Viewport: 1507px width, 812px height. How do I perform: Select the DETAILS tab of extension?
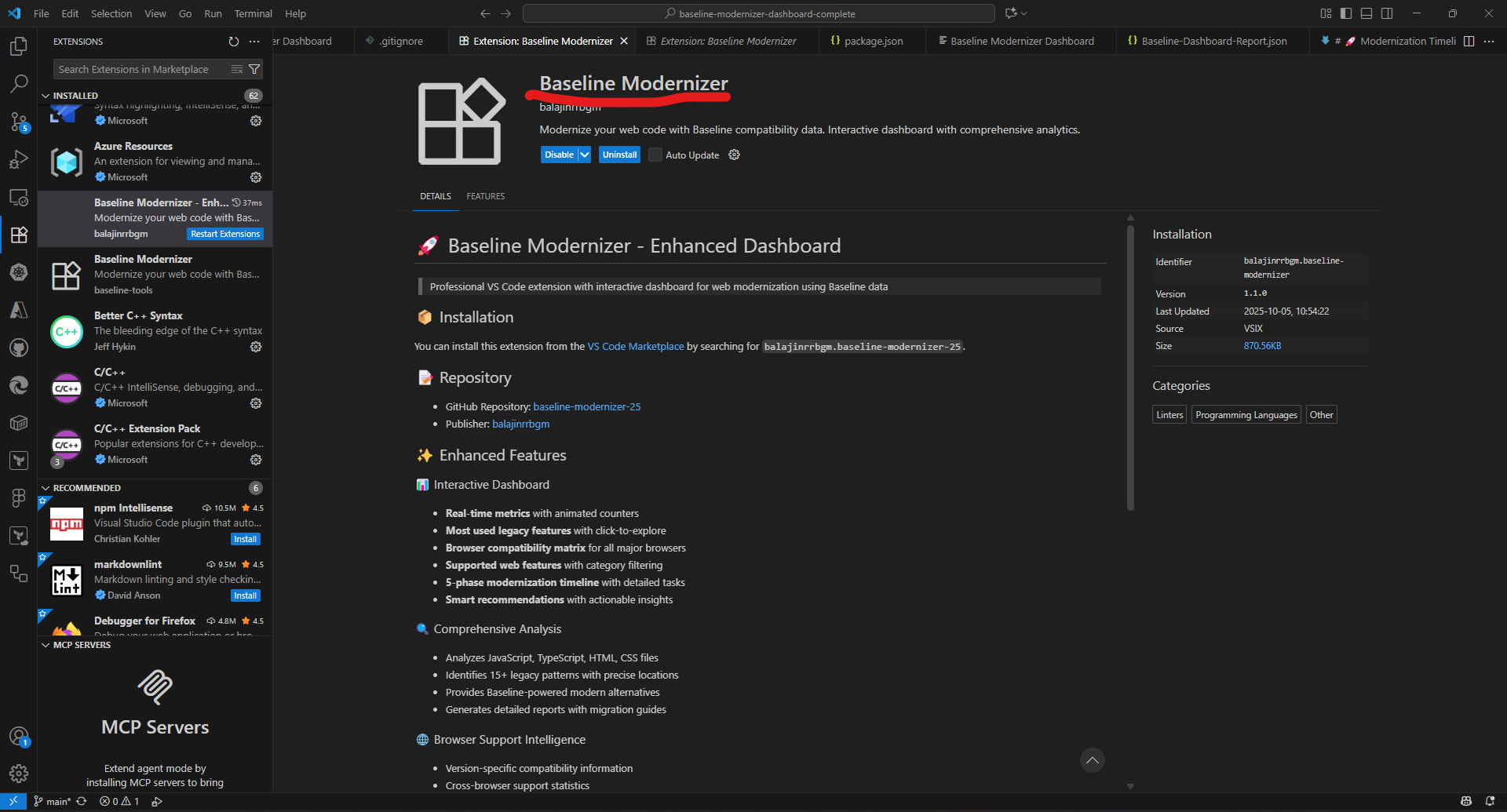pos(436,196)
